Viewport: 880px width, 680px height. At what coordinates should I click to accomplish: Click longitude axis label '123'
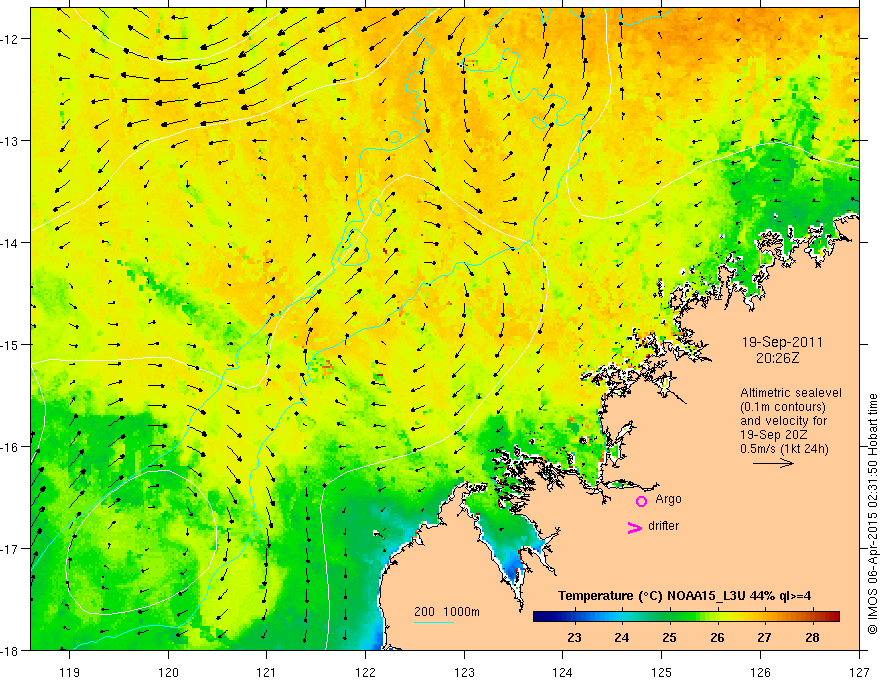click(x=464, y=672)
